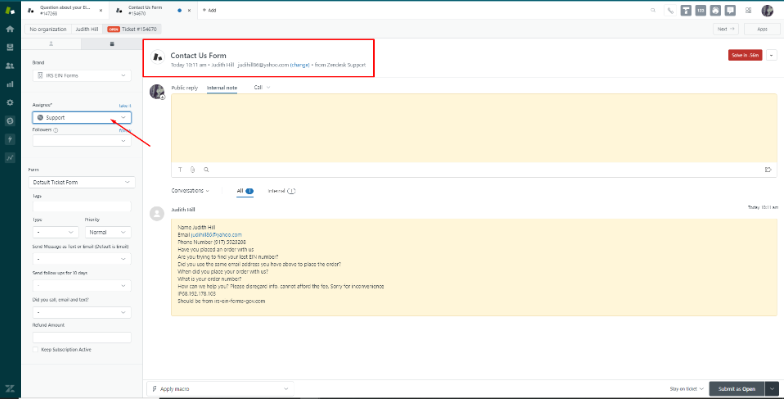784x399 pixels.
Task: Click the Refund Amount input field
Action: (x=82, y=338)
